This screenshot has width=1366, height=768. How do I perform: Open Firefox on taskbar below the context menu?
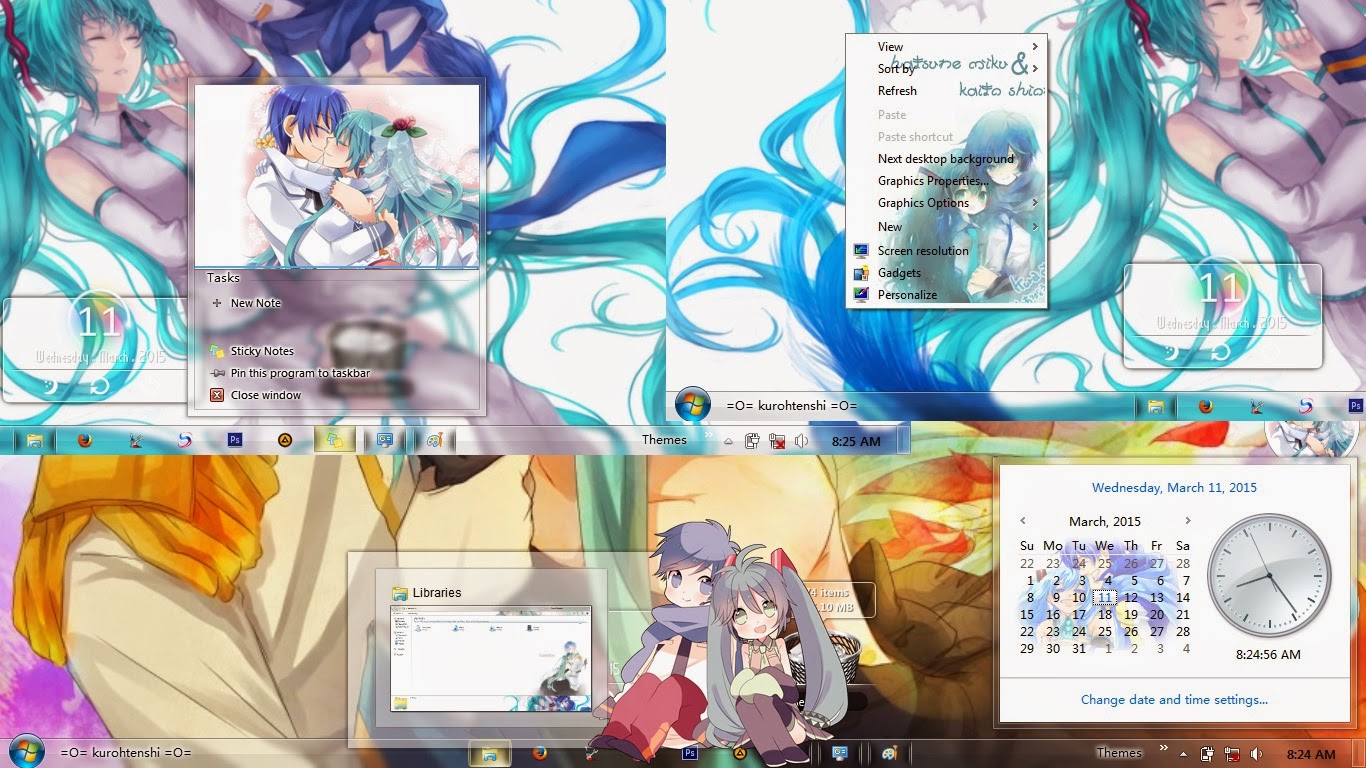click(x=1206, y=406)
